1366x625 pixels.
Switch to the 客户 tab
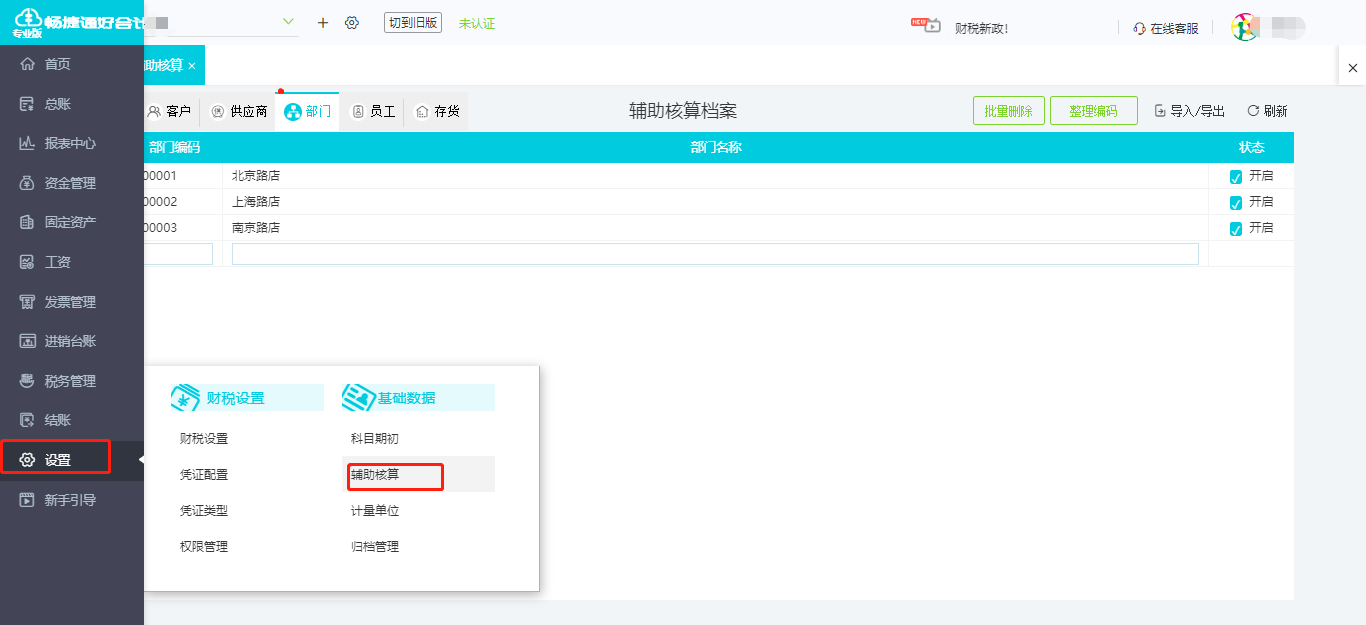click(169, 111)
